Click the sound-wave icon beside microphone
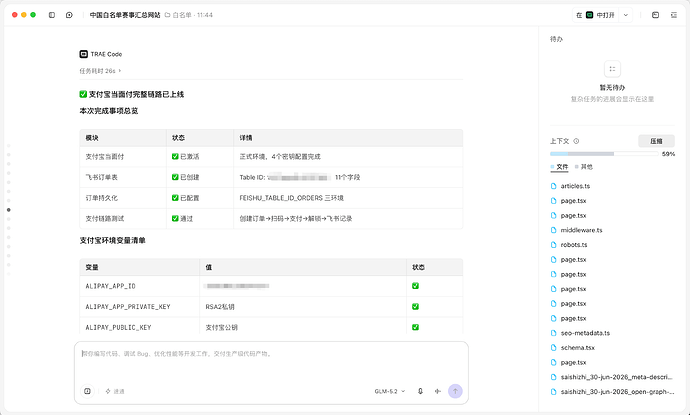This screenshot has width=690, height=415. (x=437, y=391)
